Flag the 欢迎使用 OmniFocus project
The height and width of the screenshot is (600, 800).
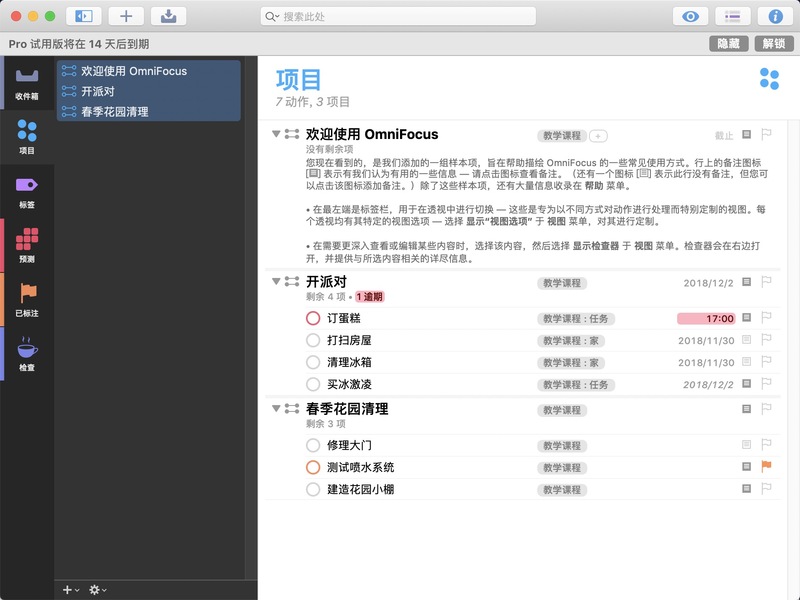766,134
